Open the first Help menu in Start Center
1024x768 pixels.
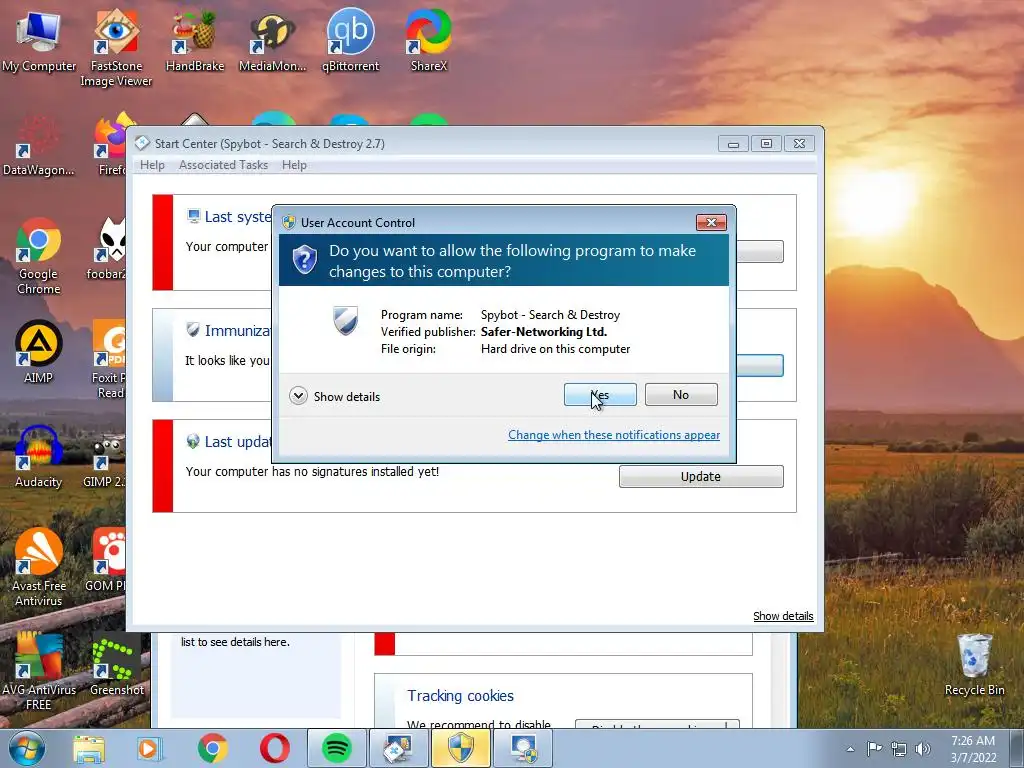[x=152, y=165]
